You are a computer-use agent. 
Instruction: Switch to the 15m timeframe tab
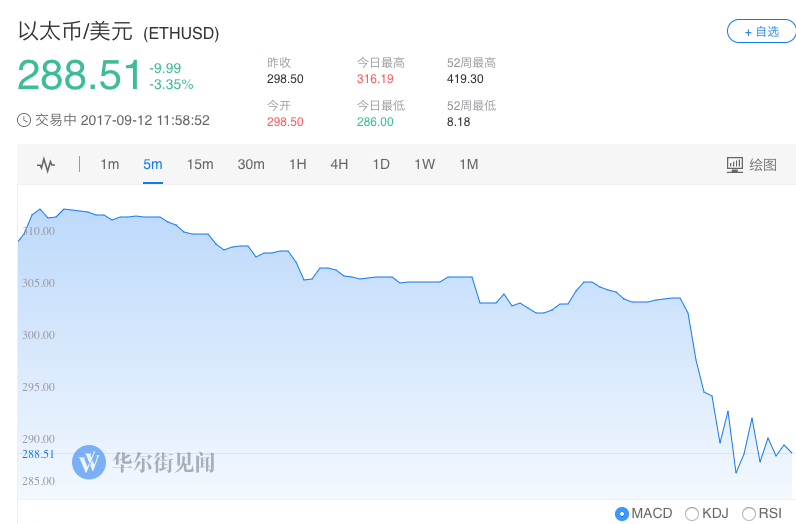200,165
